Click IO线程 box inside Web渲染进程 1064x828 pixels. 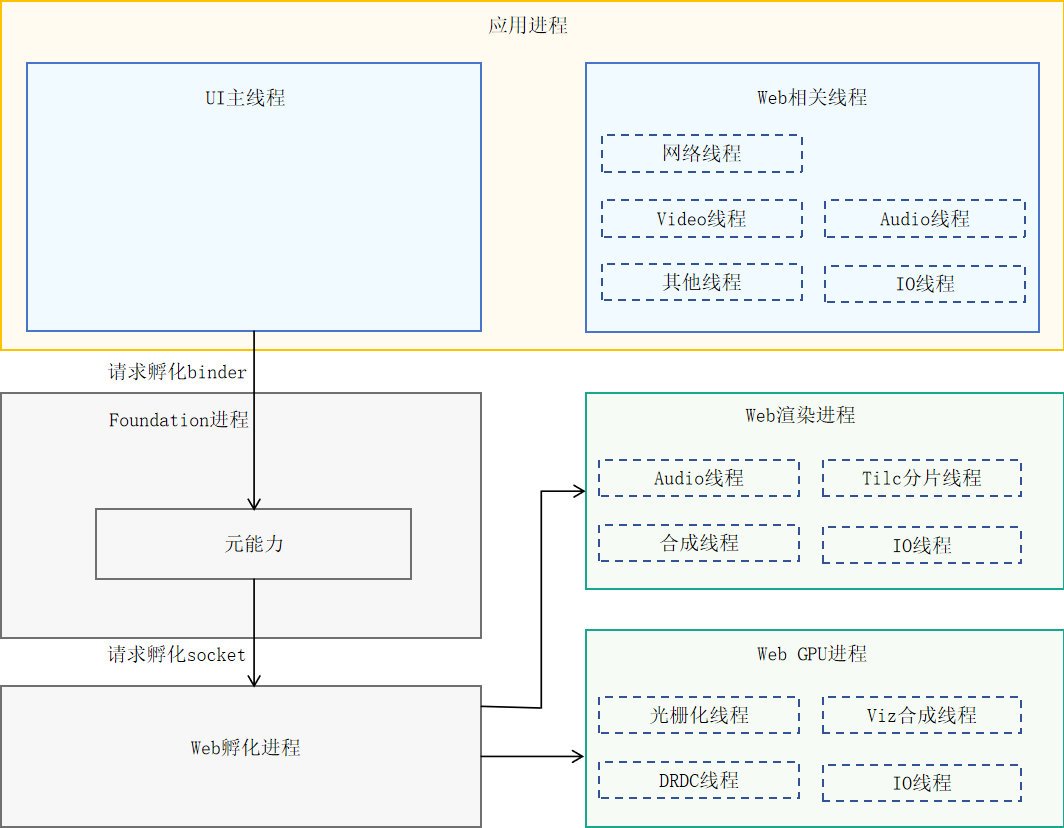(921, 546)
